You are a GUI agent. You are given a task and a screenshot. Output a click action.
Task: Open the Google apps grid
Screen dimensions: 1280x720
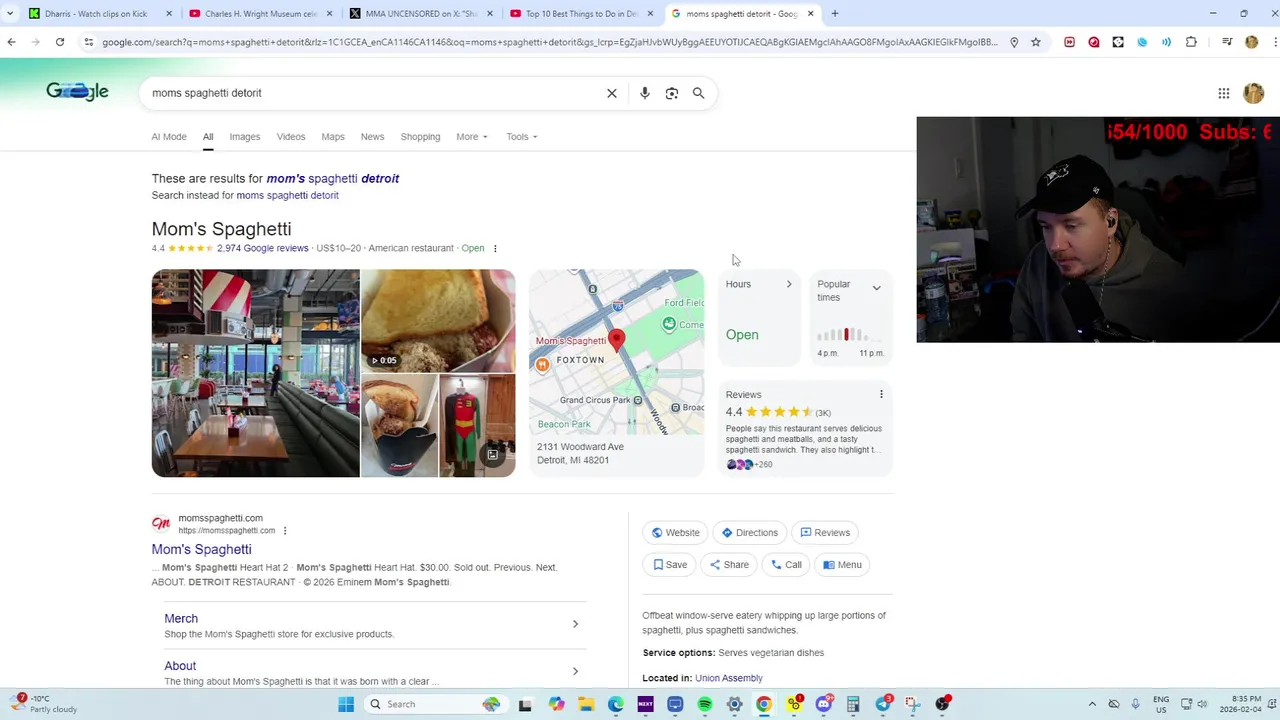(1224, 93)
